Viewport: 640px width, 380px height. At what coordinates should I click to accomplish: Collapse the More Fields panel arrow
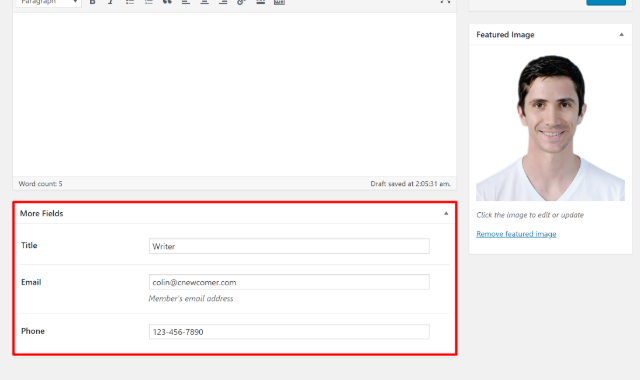tap(446, 213)
